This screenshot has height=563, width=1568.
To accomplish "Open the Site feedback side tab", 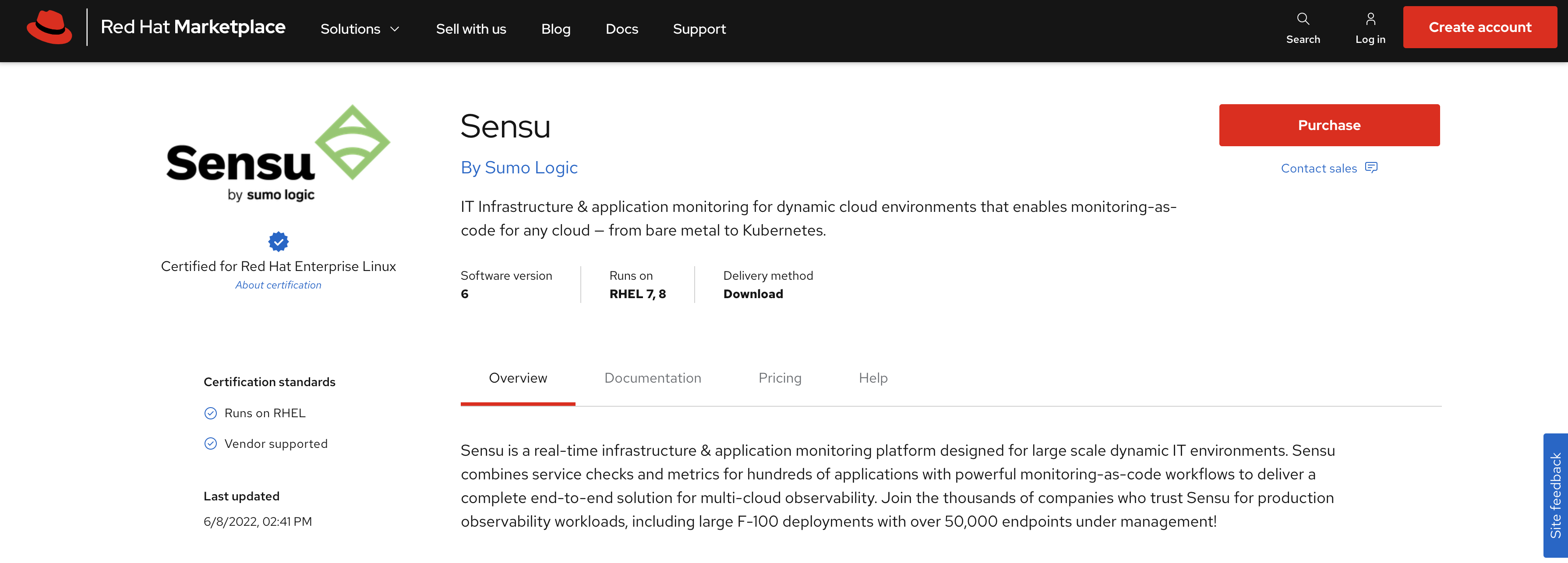I will (1555, 495).
